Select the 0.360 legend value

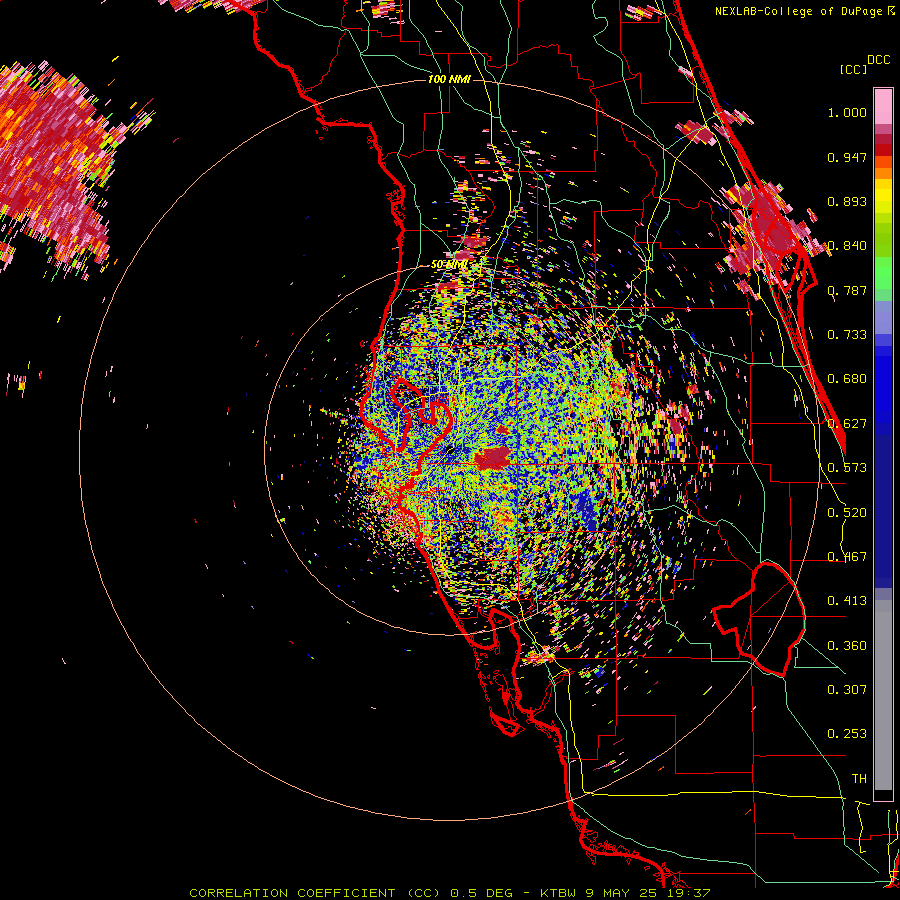(847, 646)
